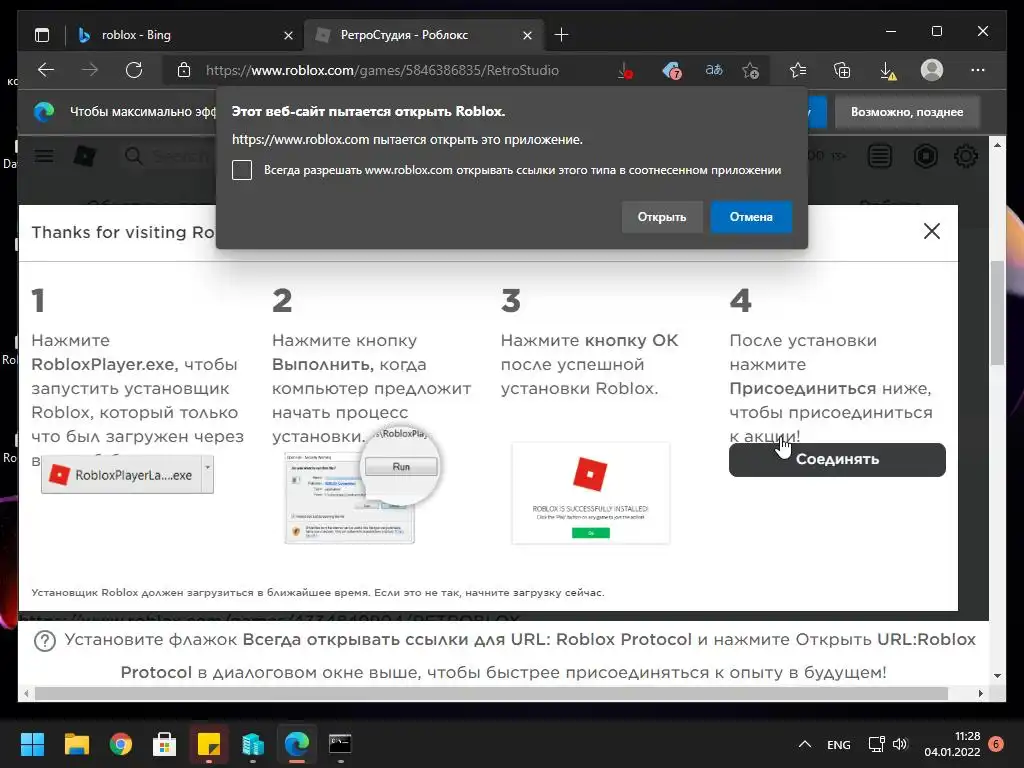Viewport: 1024px width, 768px height.
Task: Open the Edge icon in taskbar
Action: [x=296, y=744]
